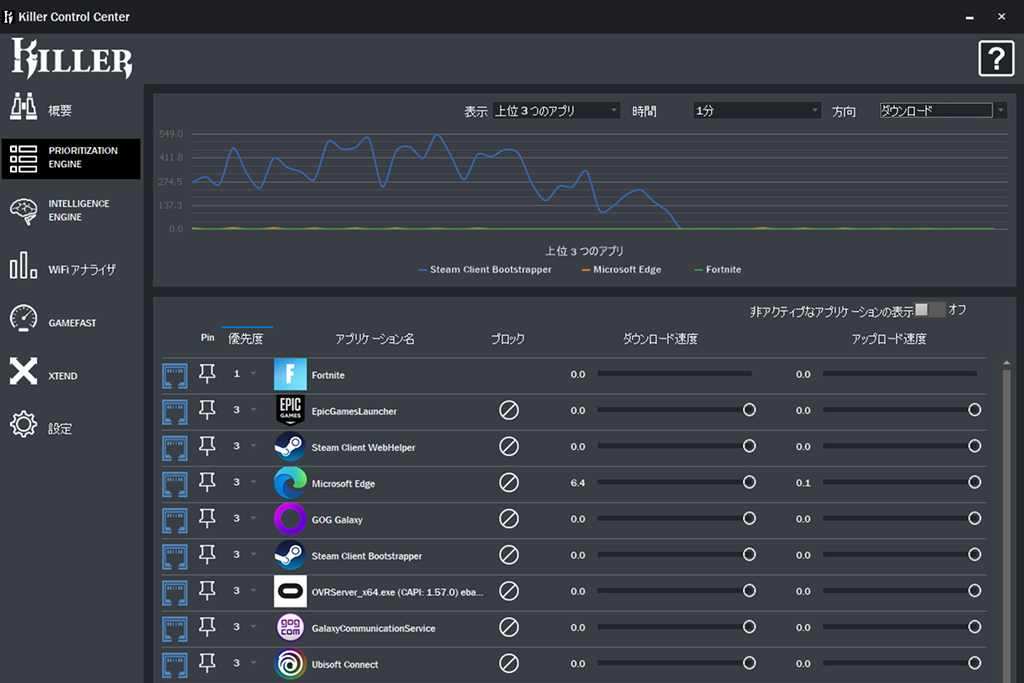
Task: Open the 1分 time range dropdown
Action: coord(756,111)
